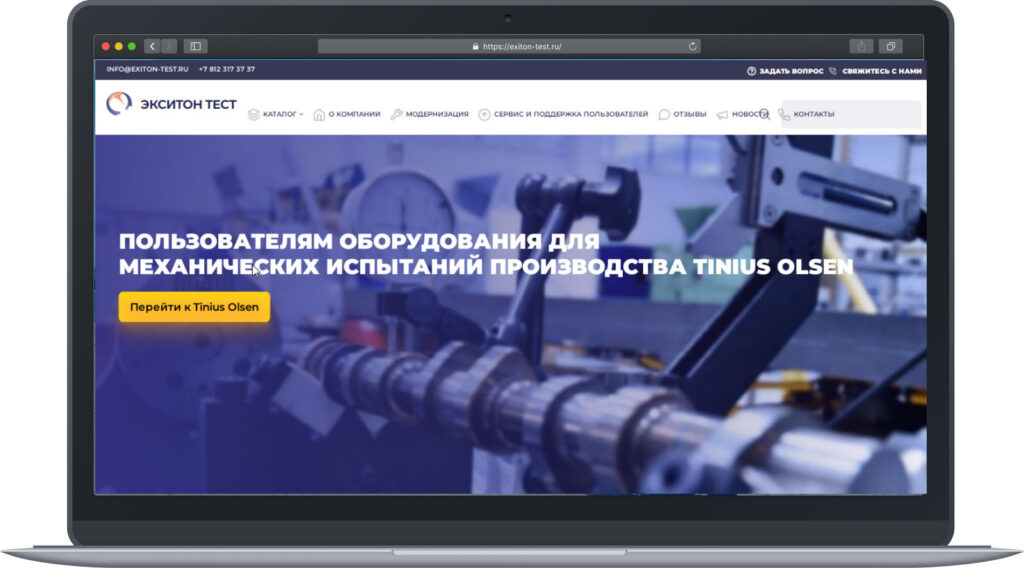Open the СВЯЖИТЕСЬ С НАМИ link
This screenshot has height=568, width=1024.
click(x=882, y=71)
